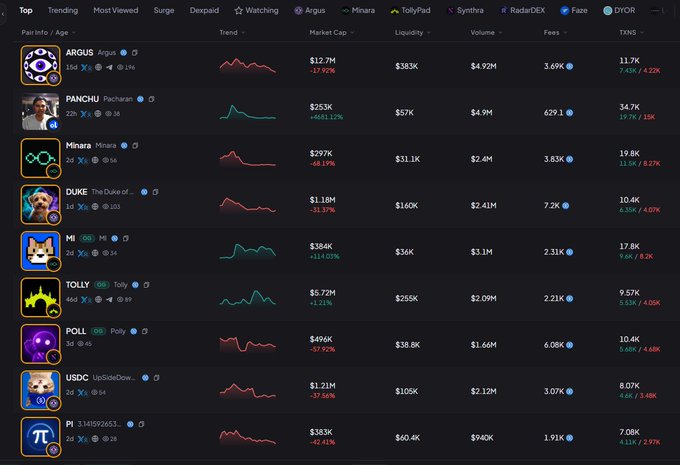
Task: Click the star icon on the Watching tab
Action: click(239, 10)
